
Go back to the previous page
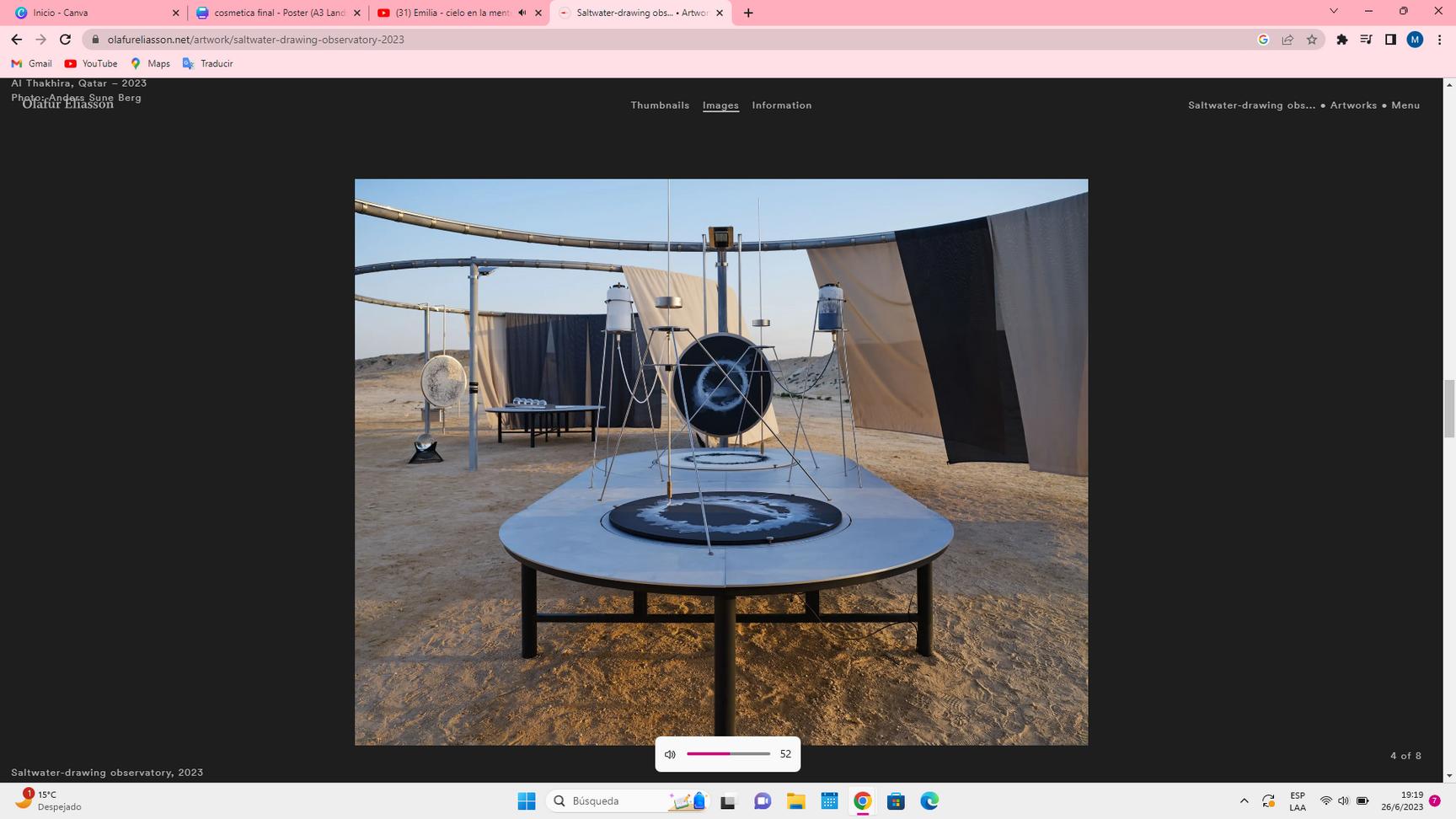click(x=16, y=40)
